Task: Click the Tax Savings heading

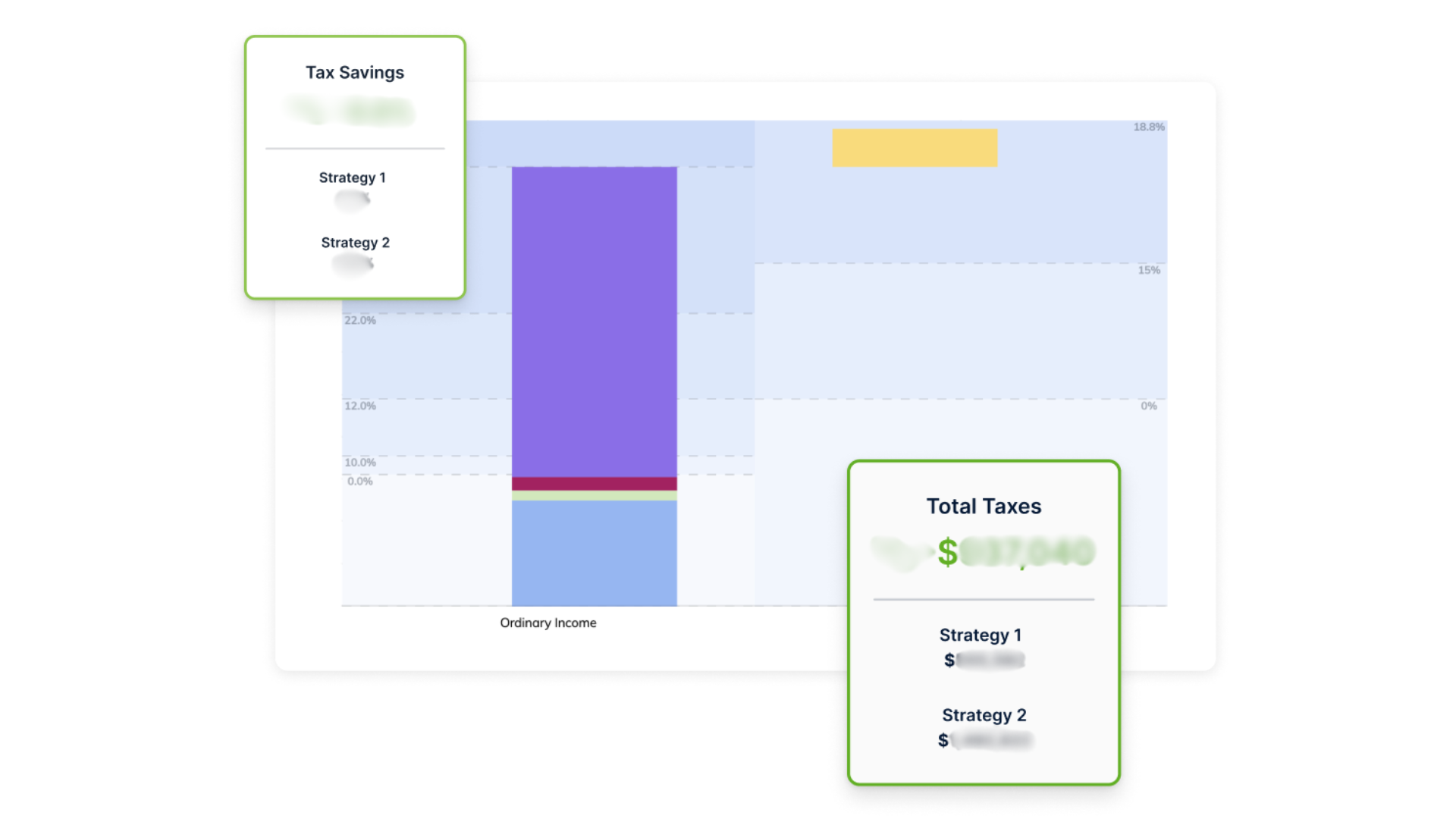Action: [355, 73]
